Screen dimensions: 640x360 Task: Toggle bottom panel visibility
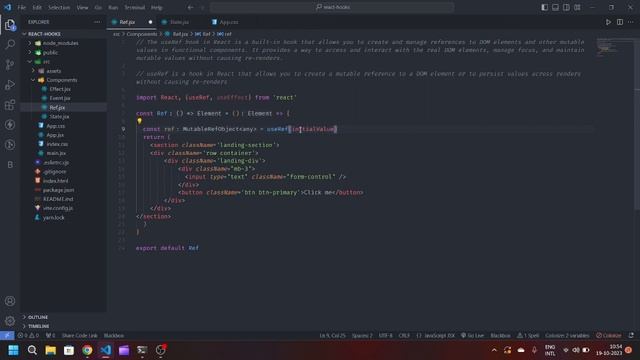coord(556,7)
